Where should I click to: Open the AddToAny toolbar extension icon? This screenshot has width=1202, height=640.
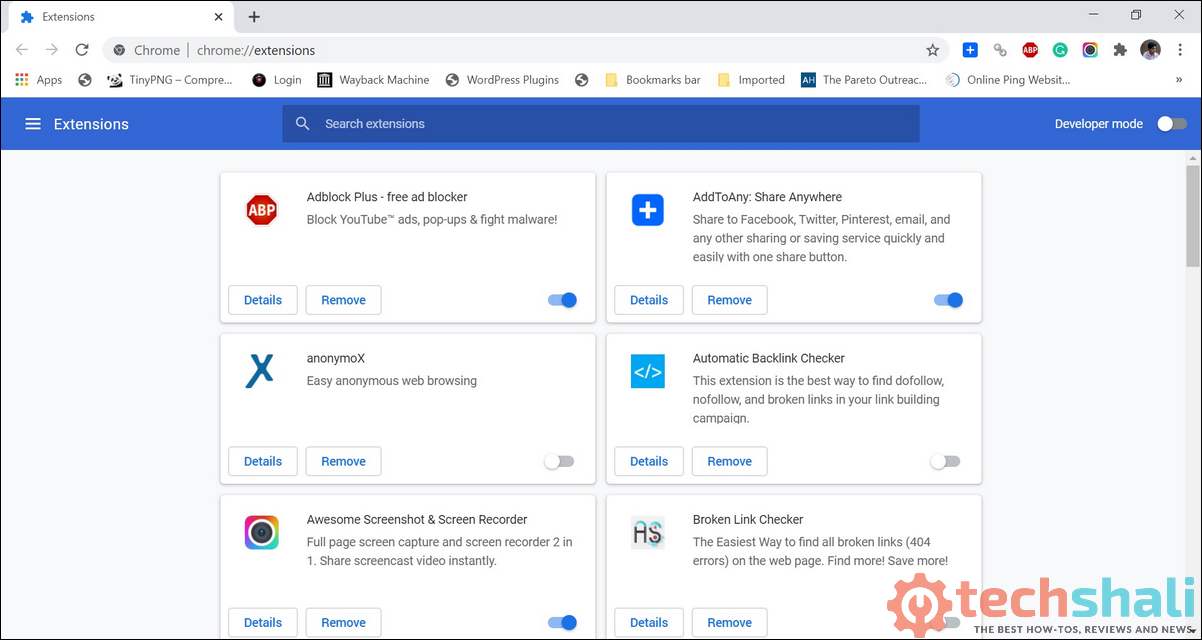970,50
